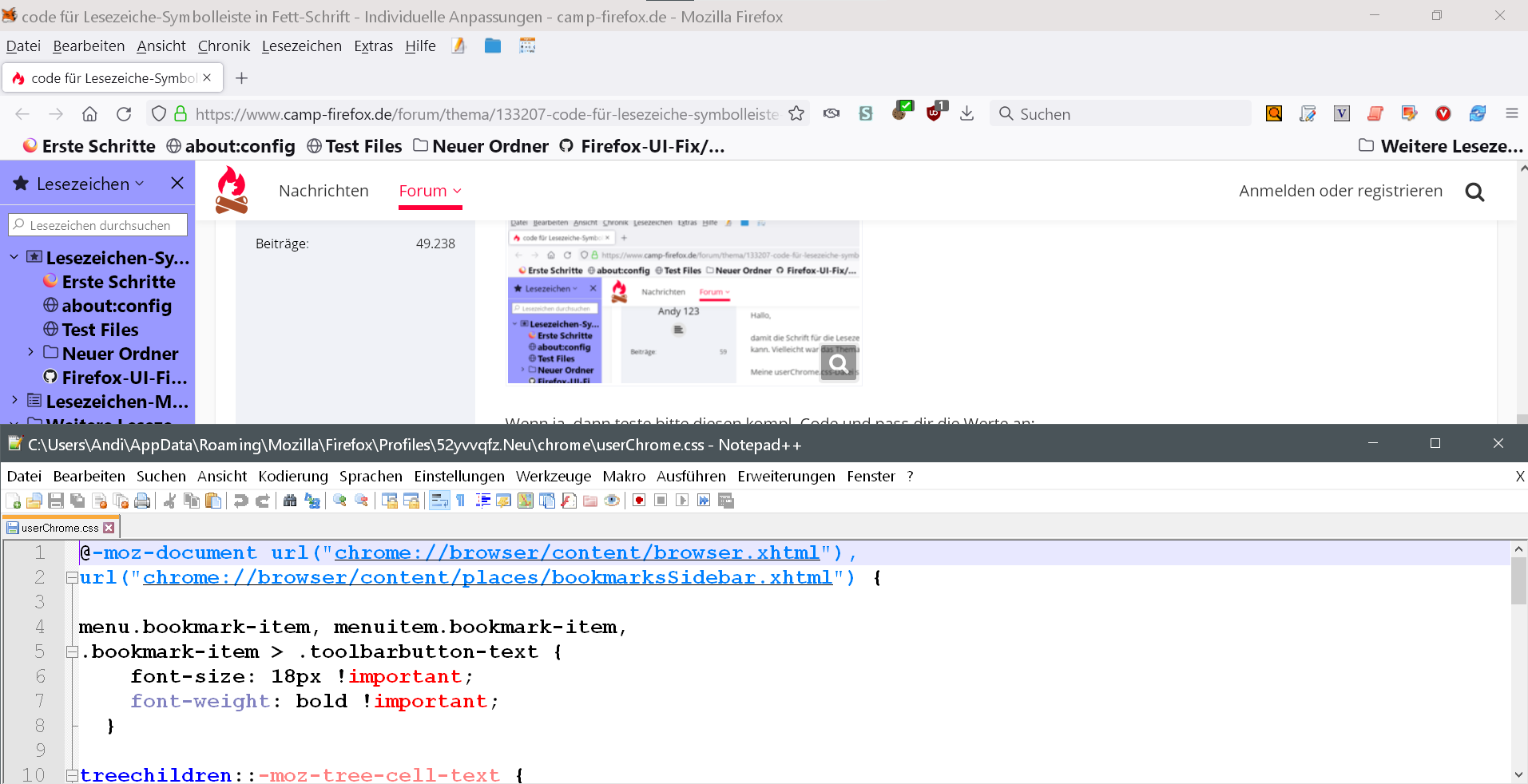The image size is (1528, 784).
Task: Open the Kodierung menu in Notepad++
Action: pyautogui.click(x=293, y=477)
